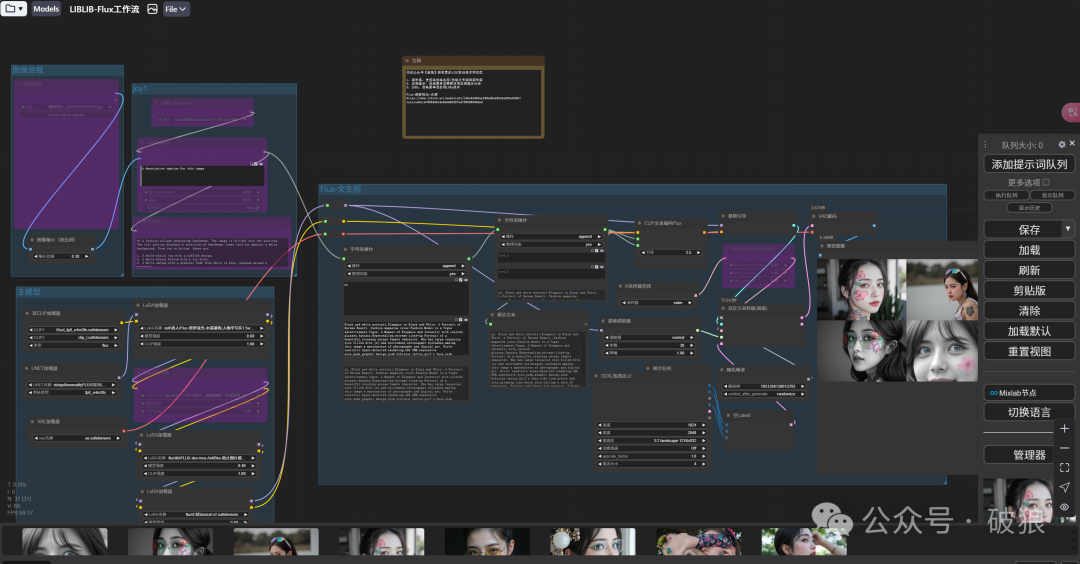This screenshot has height=564, width=1080.
Task: Collapse the VAE解码 node dot
Action: [x=813, y=216]
